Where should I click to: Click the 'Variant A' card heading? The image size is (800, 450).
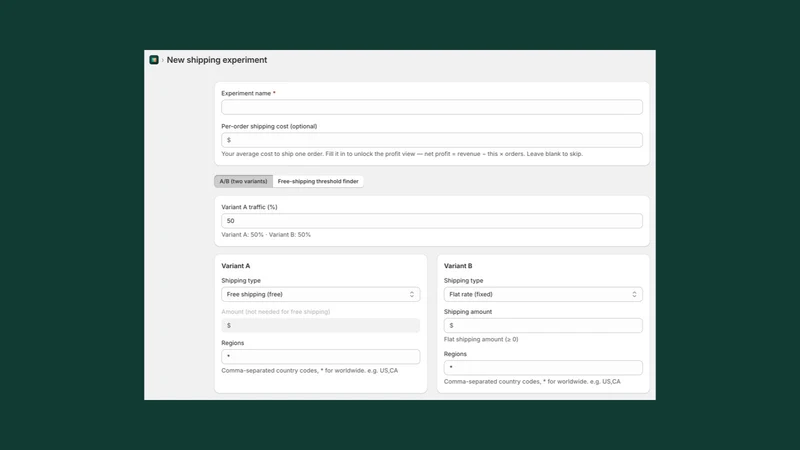coord(236,266)
